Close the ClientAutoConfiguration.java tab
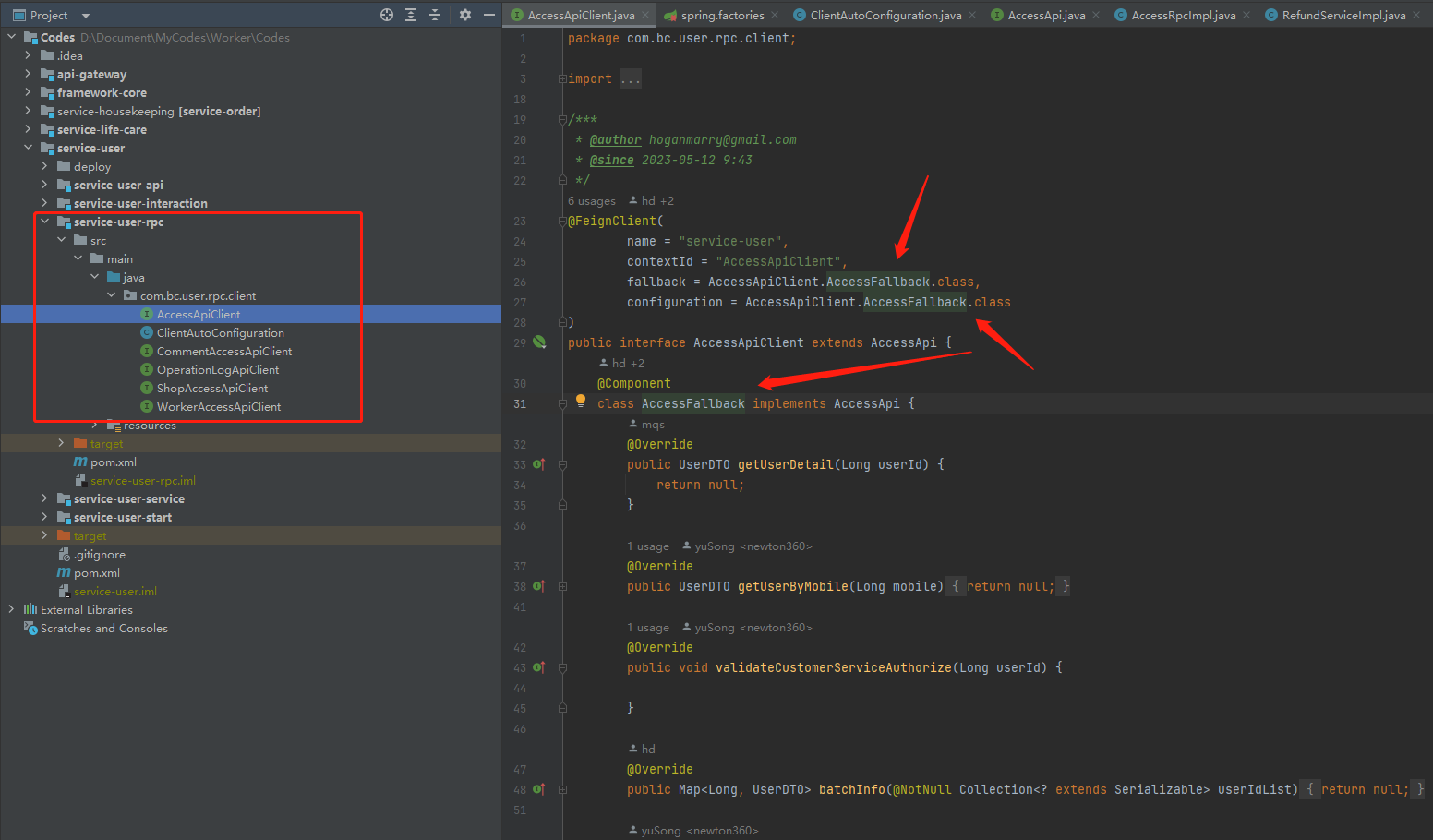The width and height of the screenshot is (1433, 840). (972, 15)
